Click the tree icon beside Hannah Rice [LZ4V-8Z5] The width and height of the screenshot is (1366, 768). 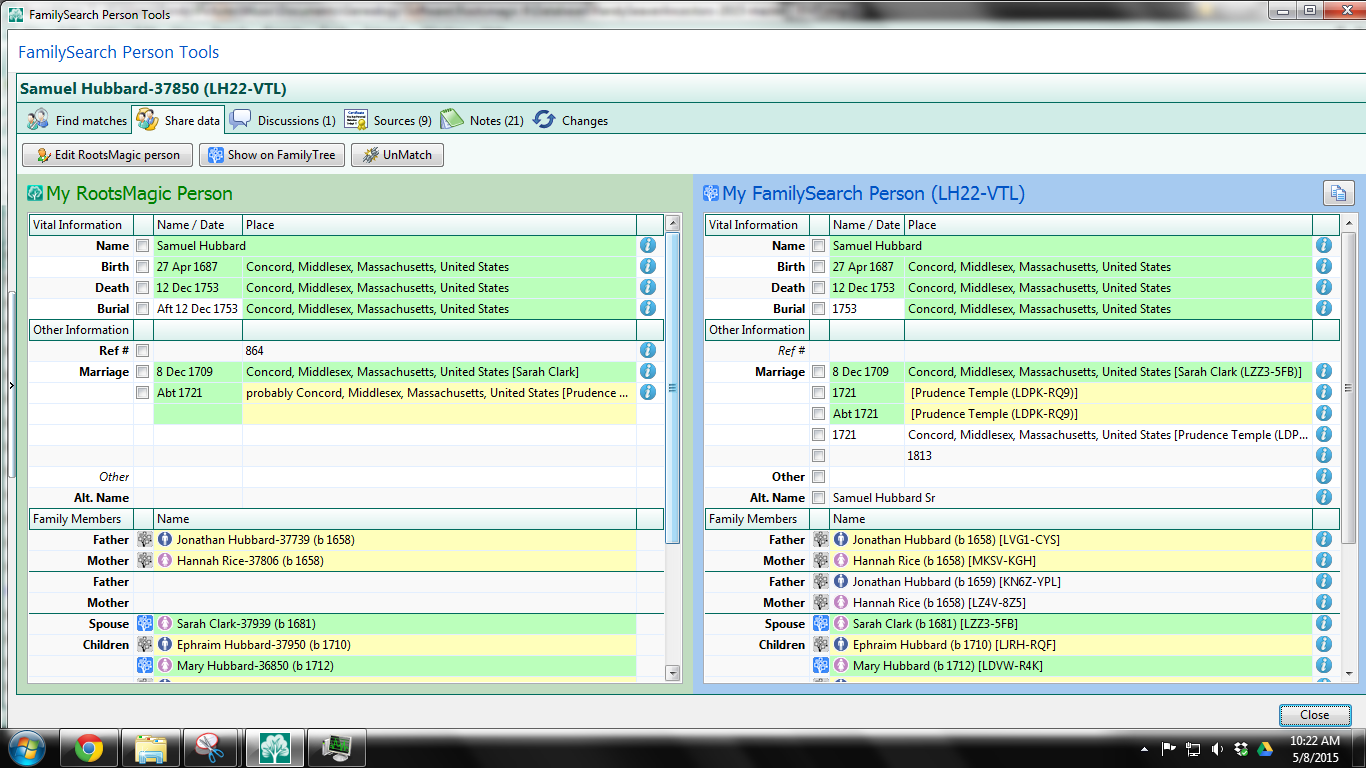coord(821,602)
